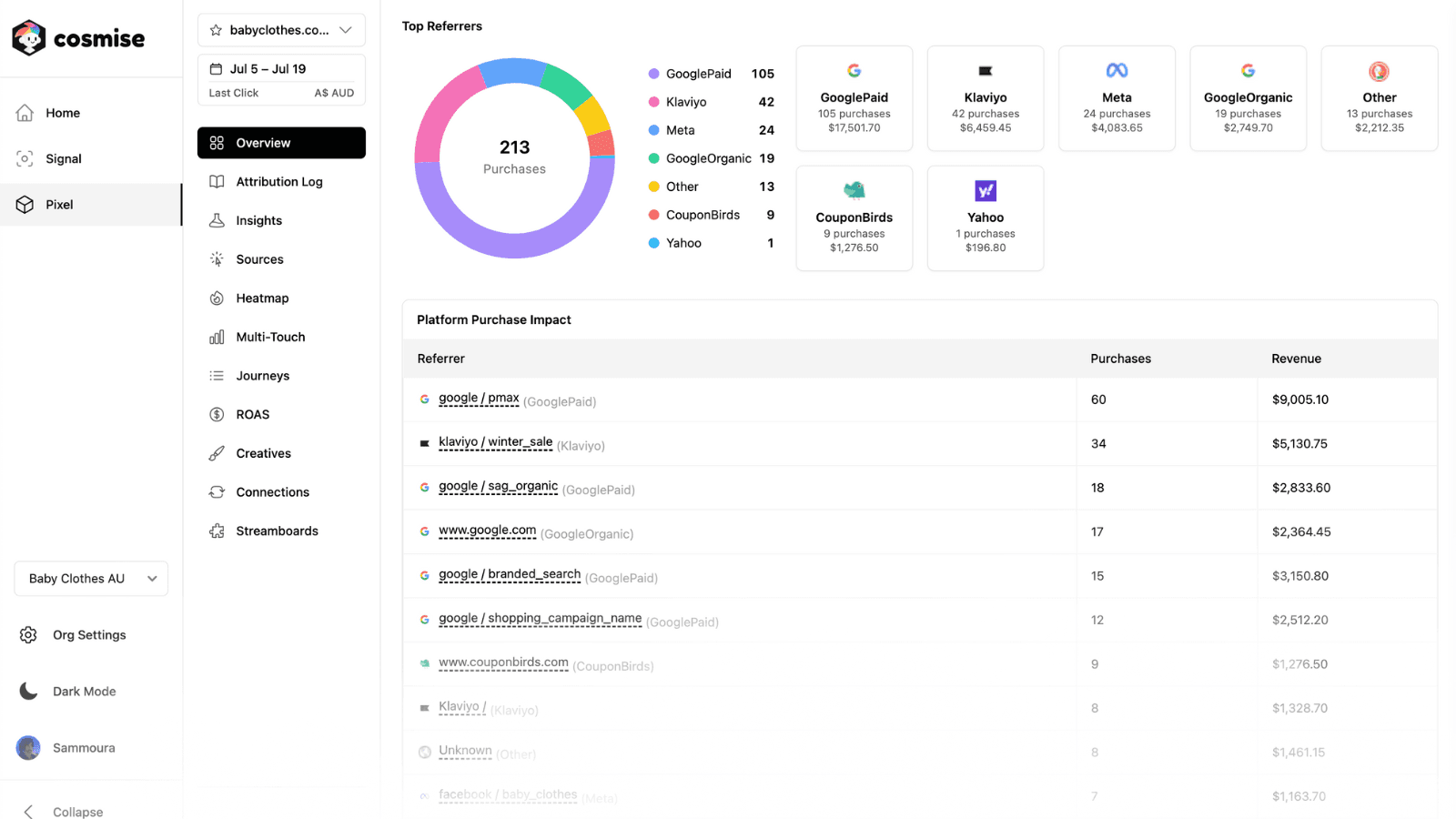1456x819 pixels.
Task: Click the Creatives brush icon
Action: tap(217, 453)
